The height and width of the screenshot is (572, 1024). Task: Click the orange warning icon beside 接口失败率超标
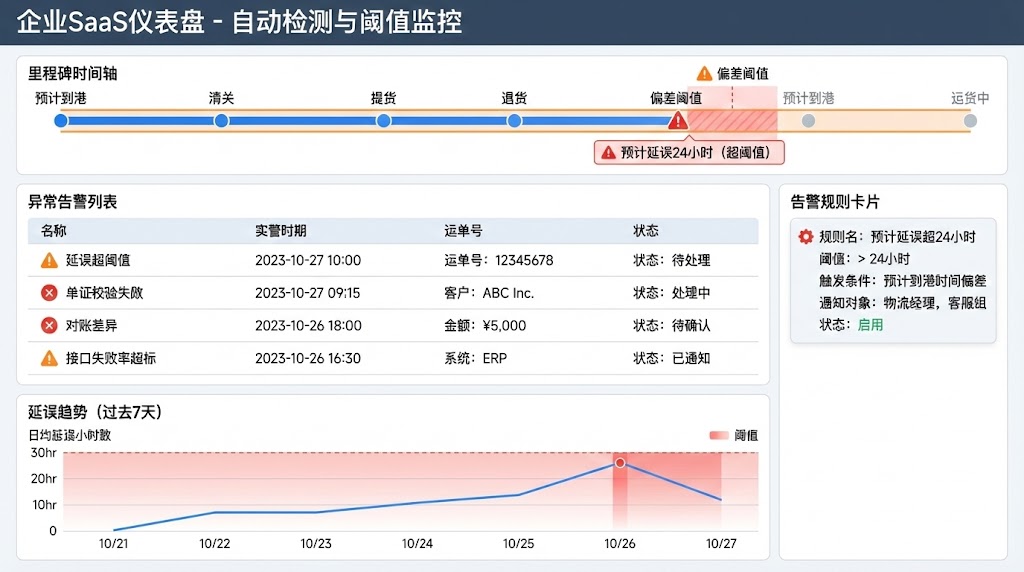click(49, 358)
